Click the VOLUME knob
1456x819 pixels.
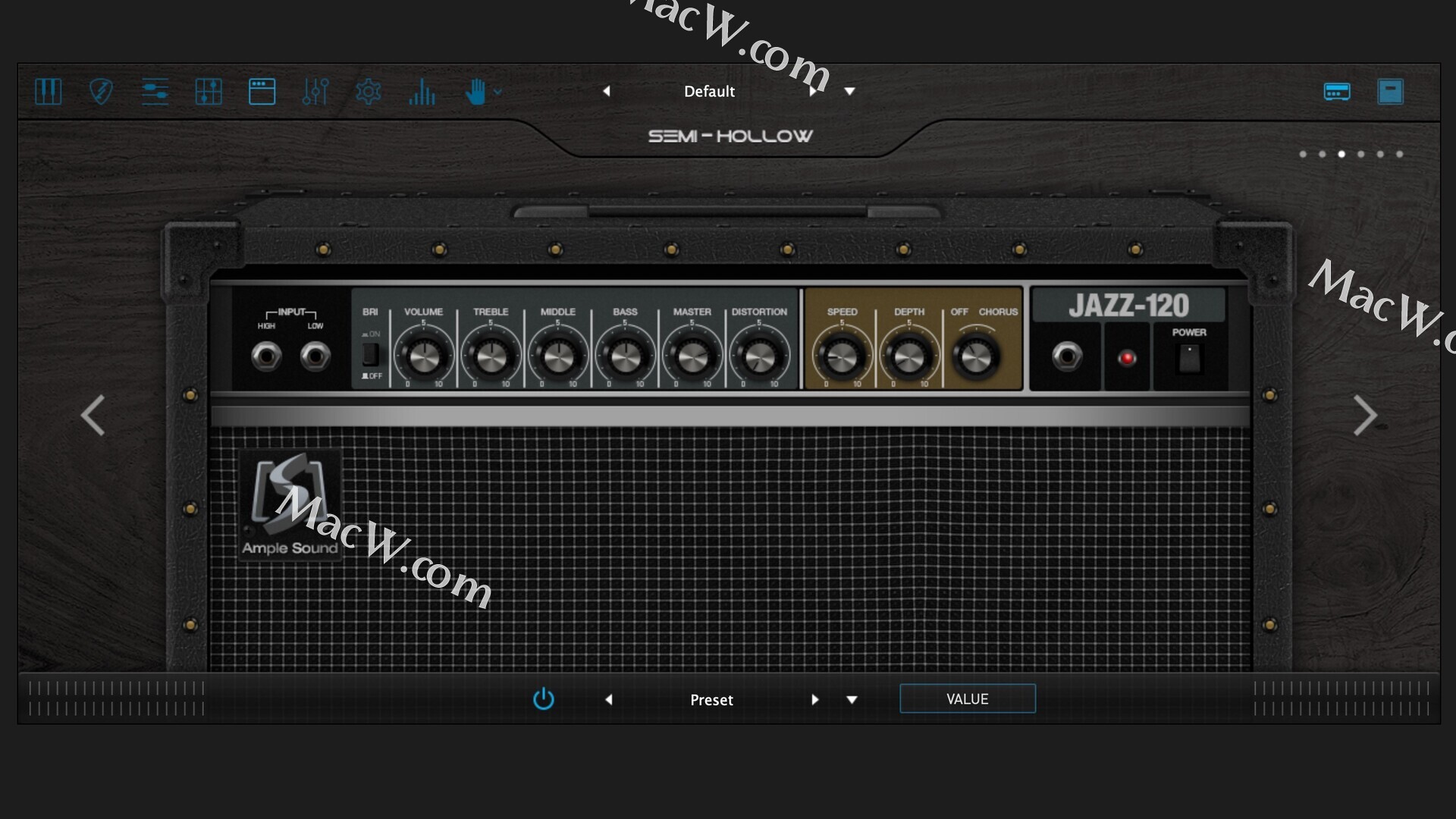[x=424, y=356]
